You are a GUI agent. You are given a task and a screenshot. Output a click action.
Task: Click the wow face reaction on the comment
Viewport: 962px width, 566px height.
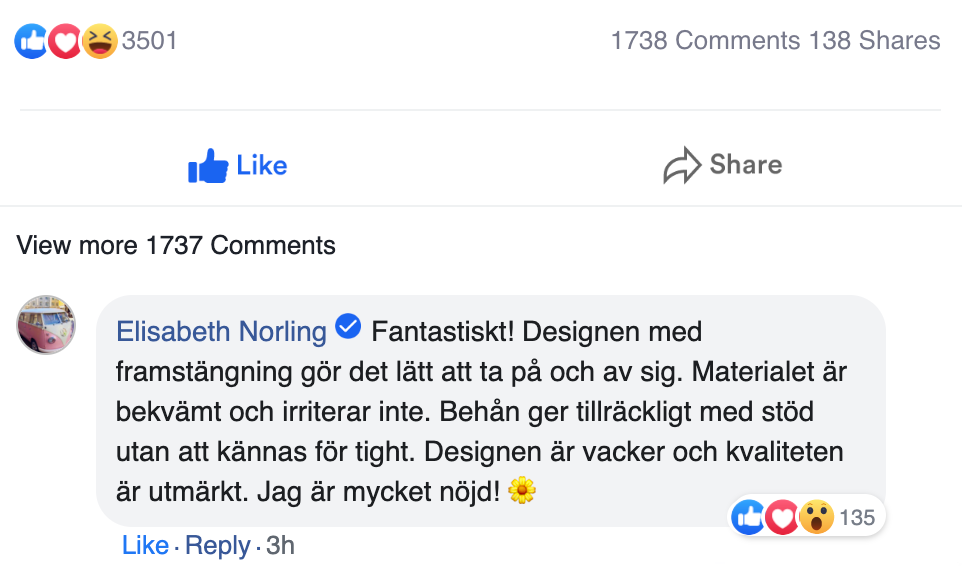point(816,517)
